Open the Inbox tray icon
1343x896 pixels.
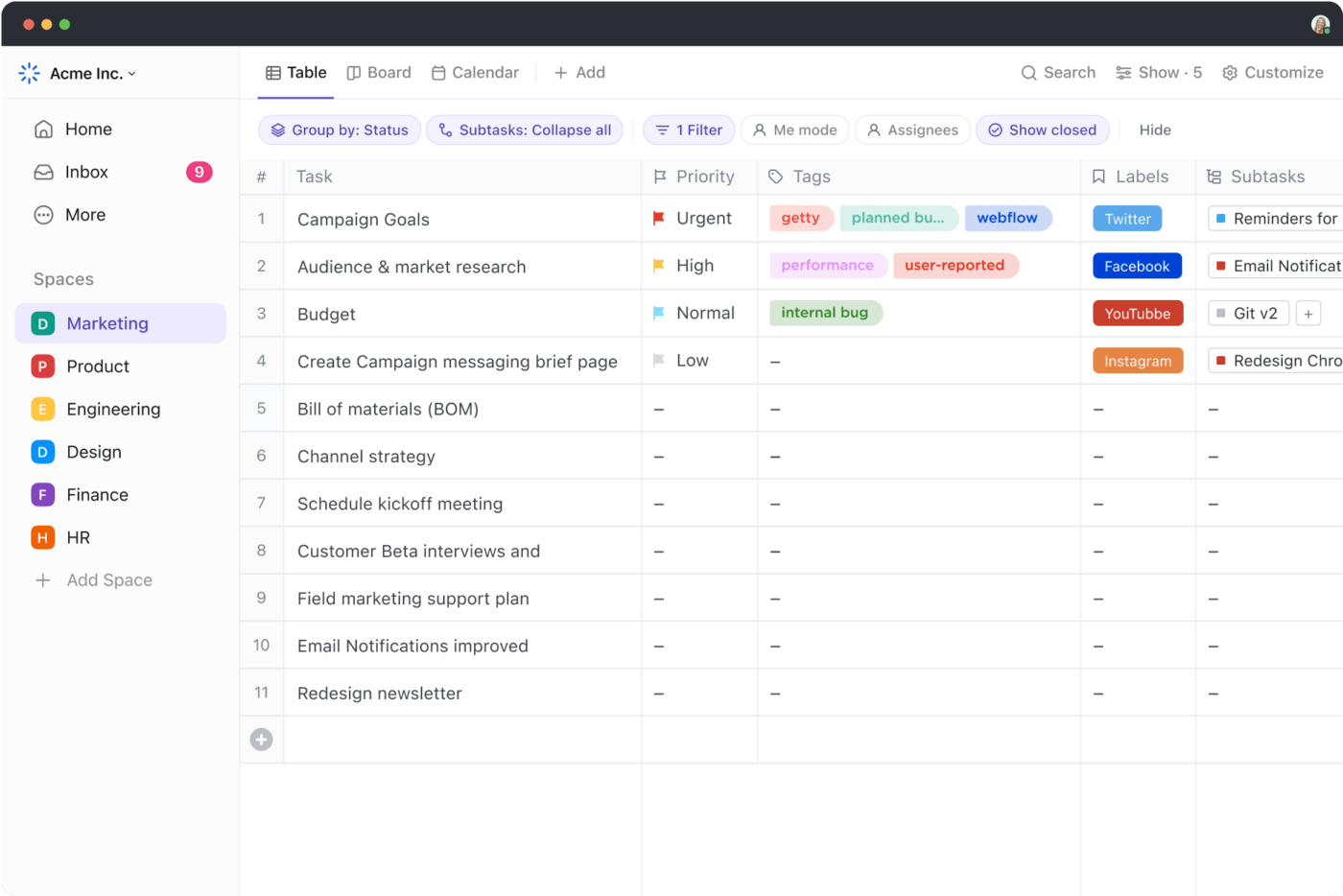(43, 173)
